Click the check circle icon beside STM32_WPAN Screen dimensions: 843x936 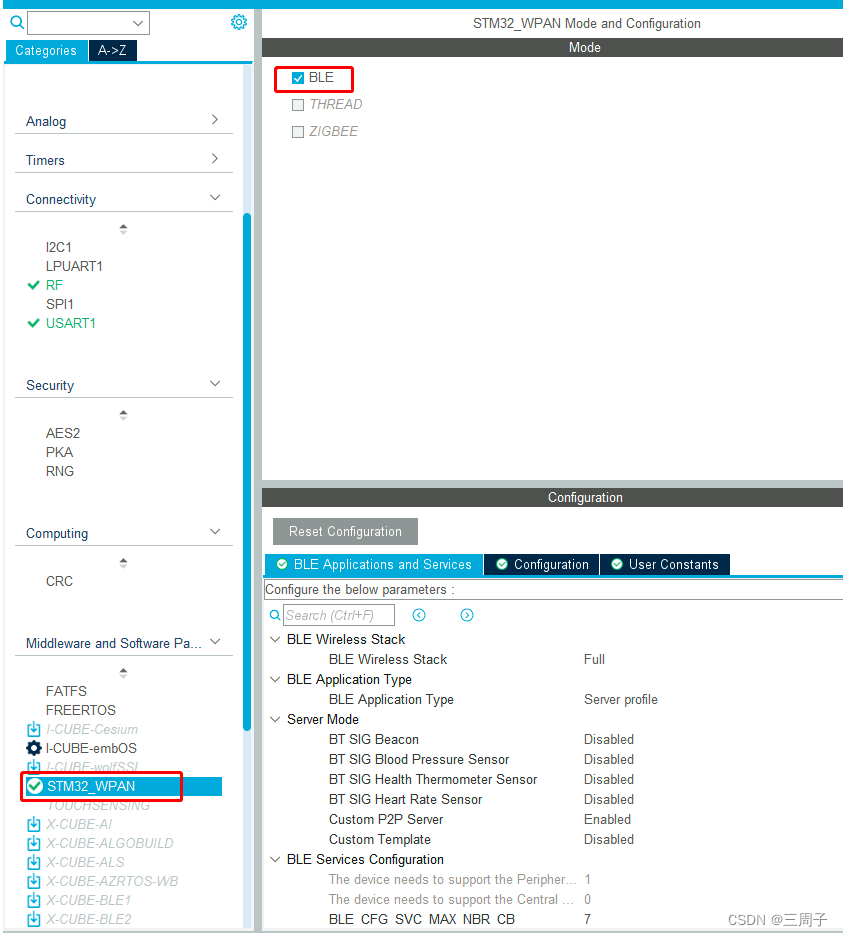[x=35, y=786]
